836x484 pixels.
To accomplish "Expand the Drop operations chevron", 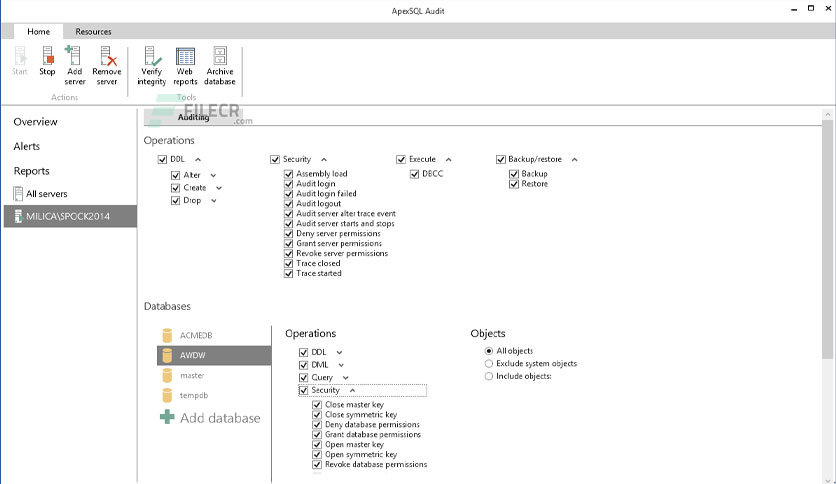I will click(x=214, y=201).
